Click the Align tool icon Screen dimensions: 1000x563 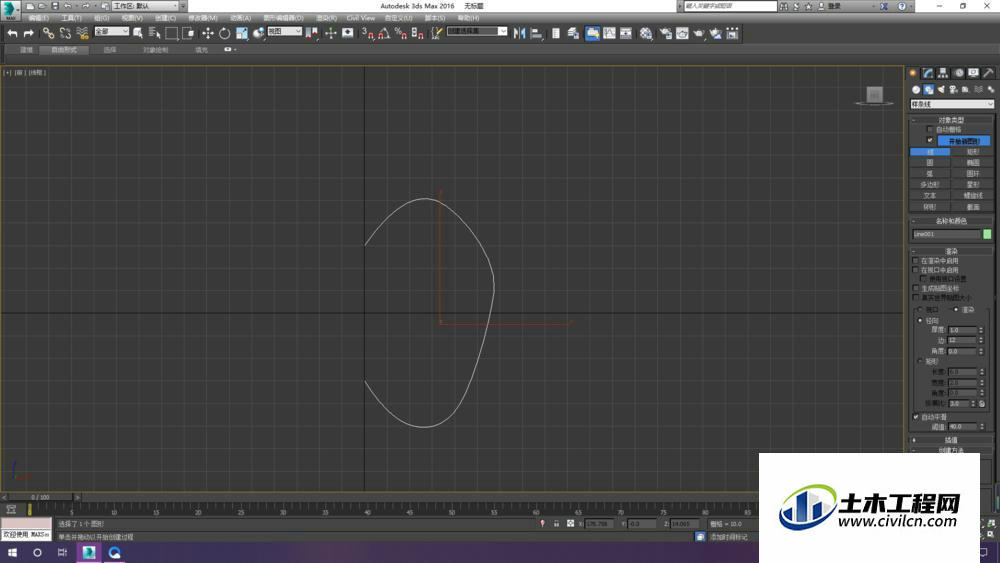pos(536,33)
